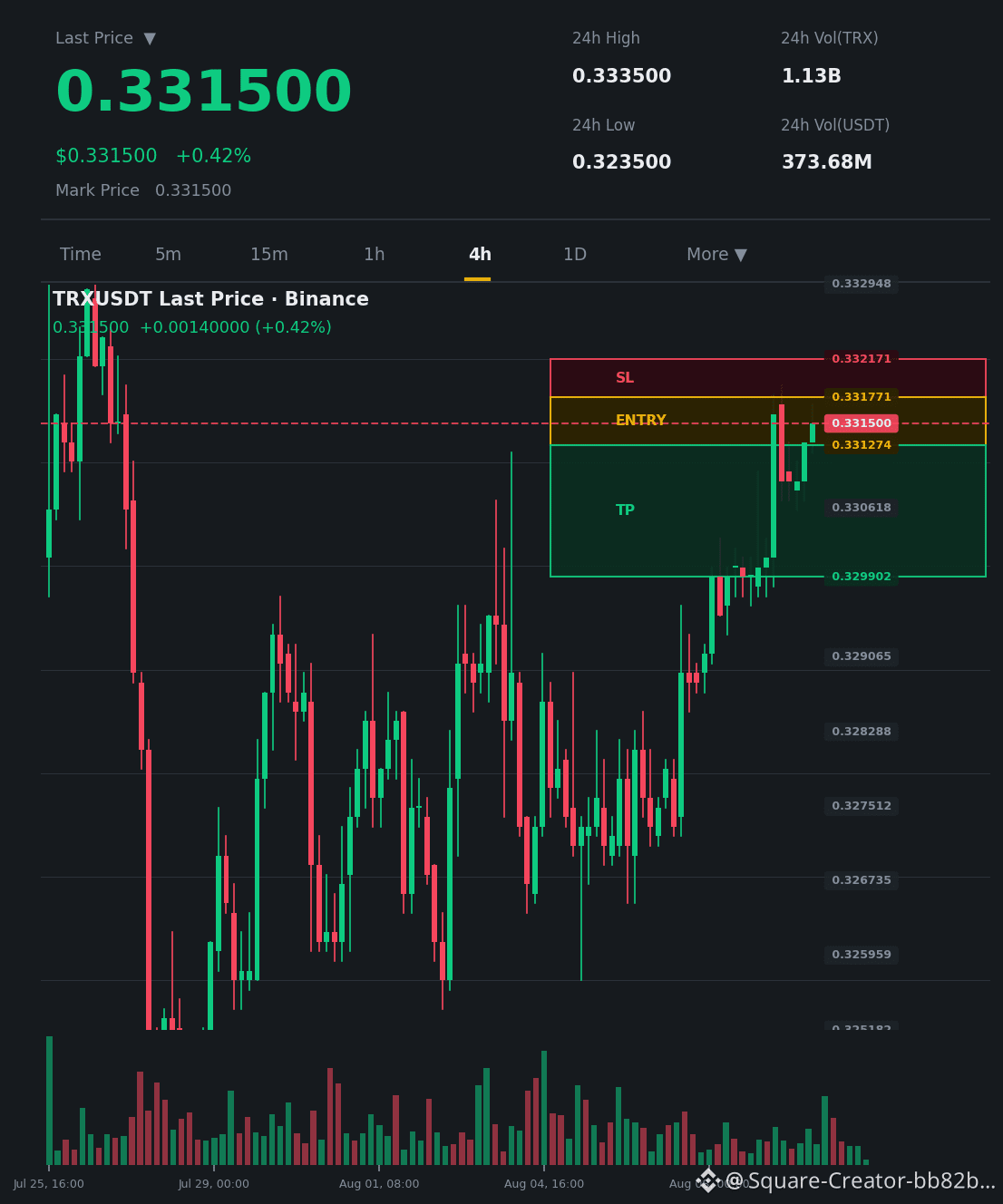Switch to the 15m interval
This screenshot has height=1204, width=1003.
pos(269,255)
